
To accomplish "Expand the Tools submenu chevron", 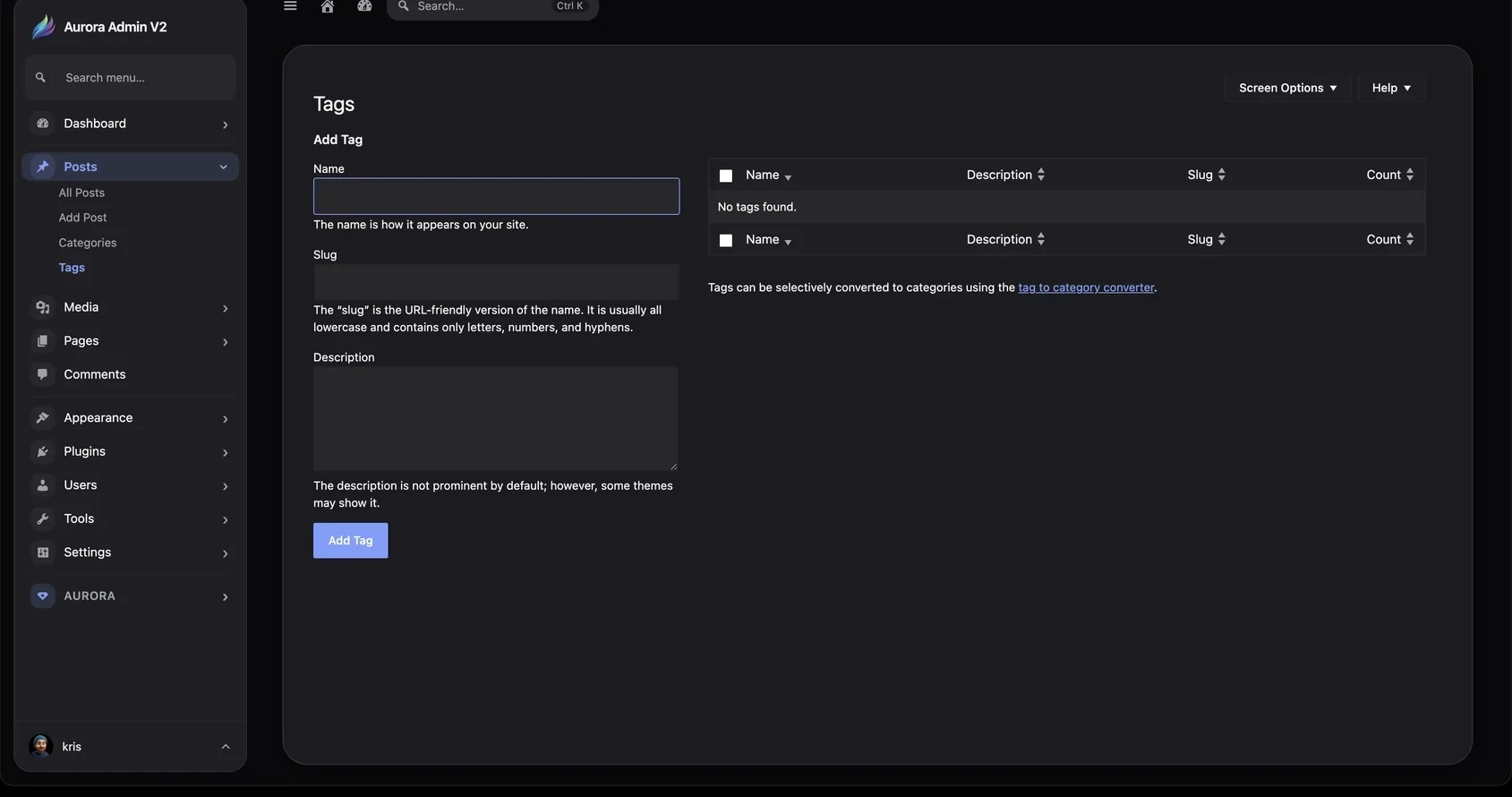I will coord(225,519).
